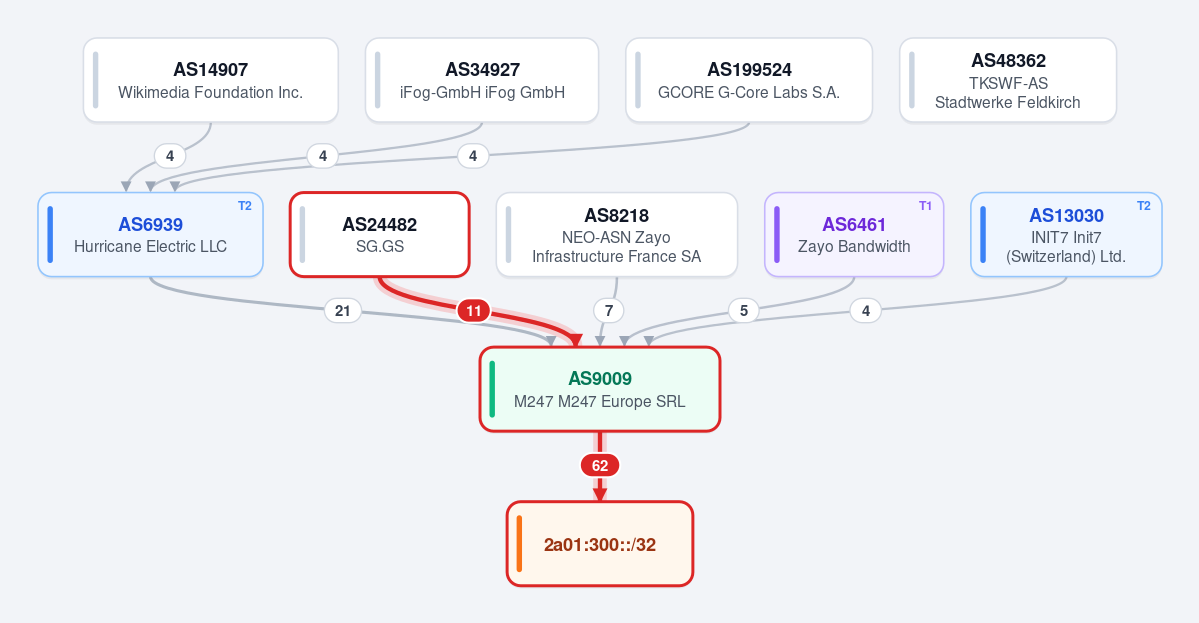
Task: Click the 21 edge count badge
Action: click(343, 311)
